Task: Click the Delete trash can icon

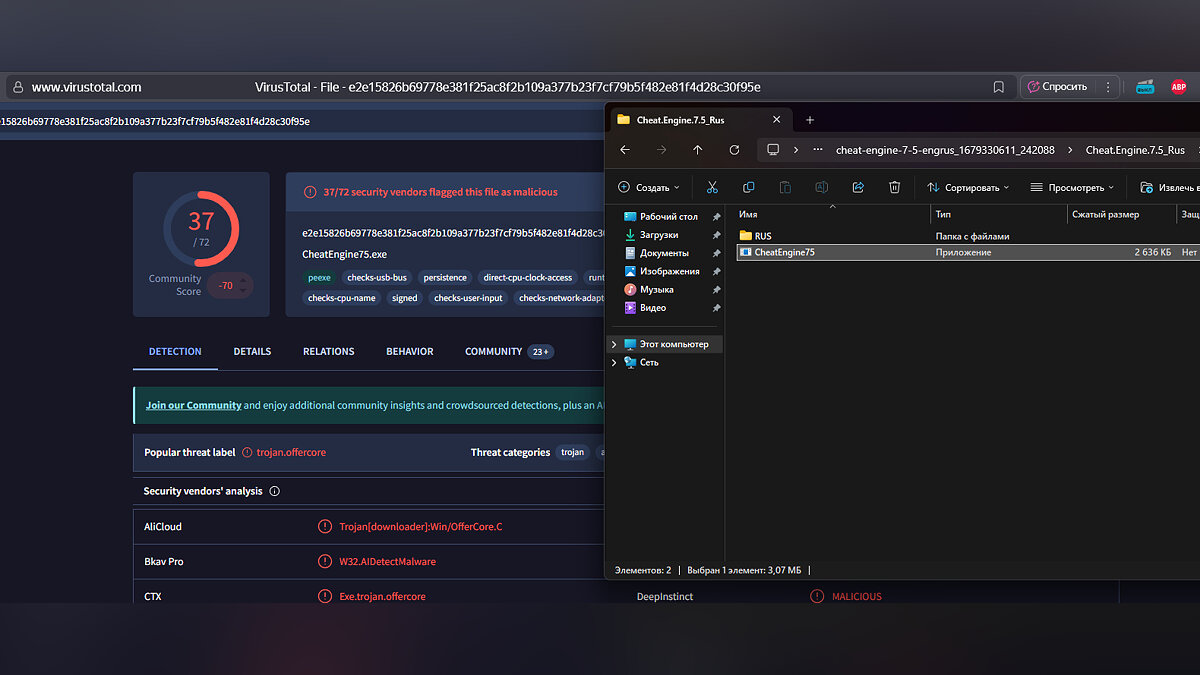Action: click(x=895, y=187)
